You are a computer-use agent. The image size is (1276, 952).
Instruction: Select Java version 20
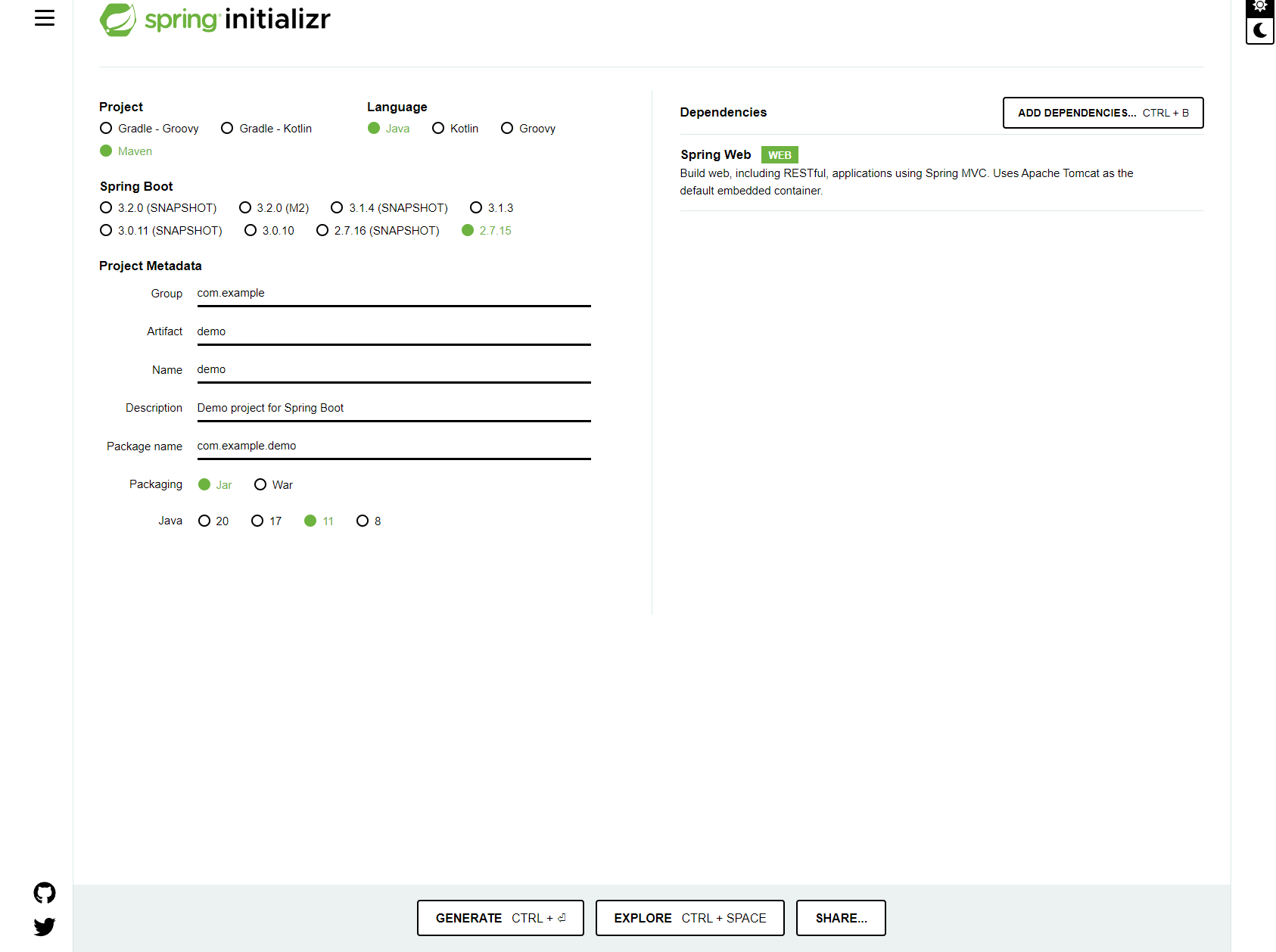[x=213, y=521]
